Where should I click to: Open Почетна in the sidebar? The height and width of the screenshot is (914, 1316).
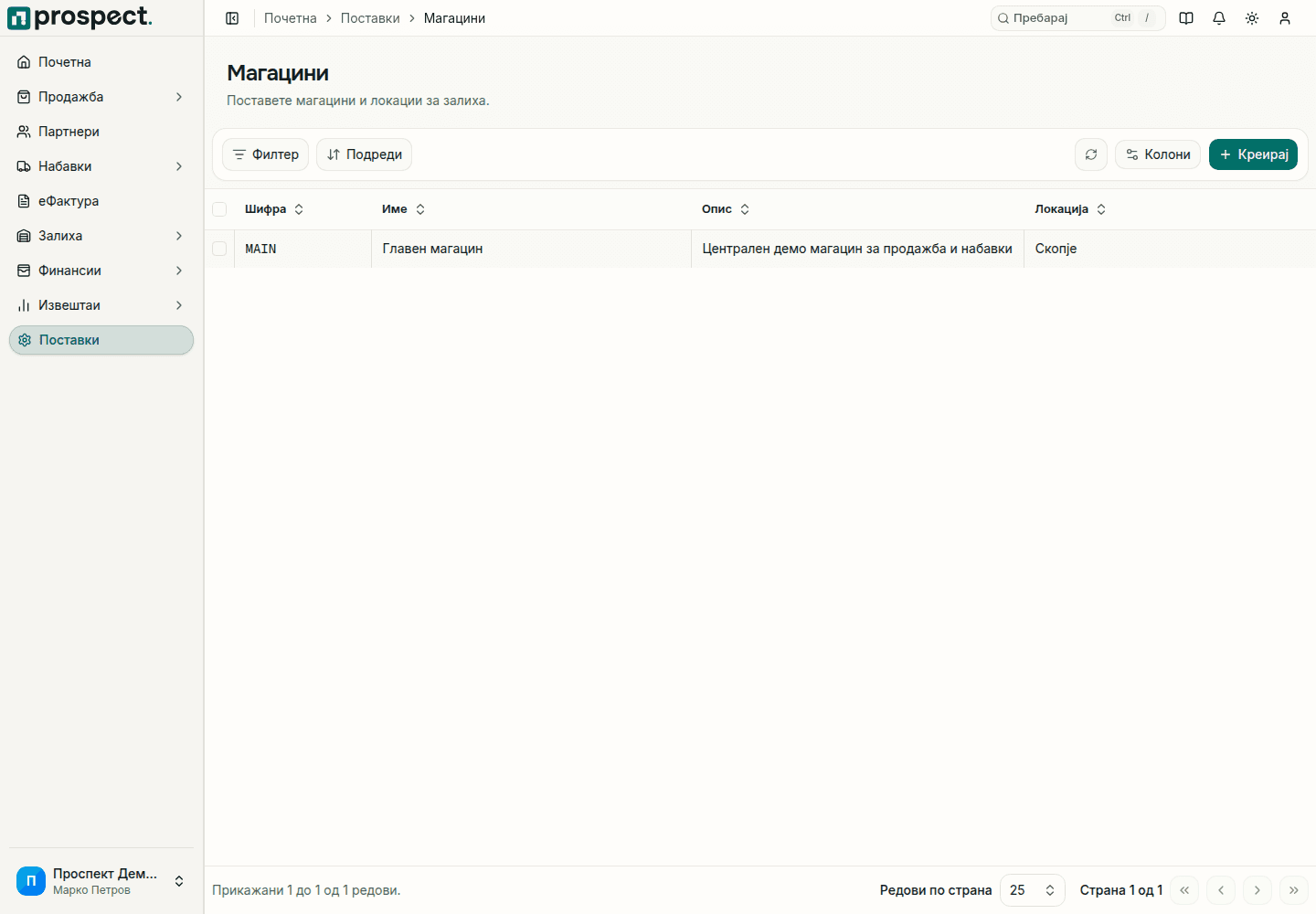coord(101,62)
